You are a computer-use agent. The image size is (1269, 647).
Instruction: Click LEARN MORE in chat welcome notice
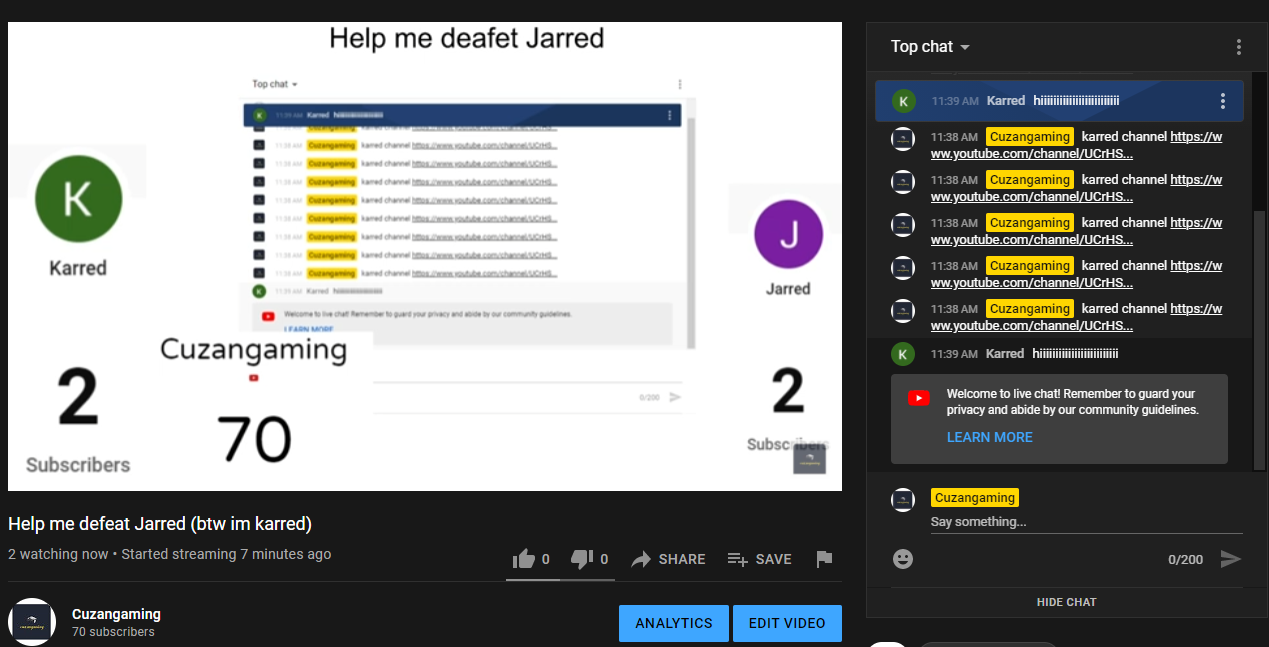click(x=989, y=437)
